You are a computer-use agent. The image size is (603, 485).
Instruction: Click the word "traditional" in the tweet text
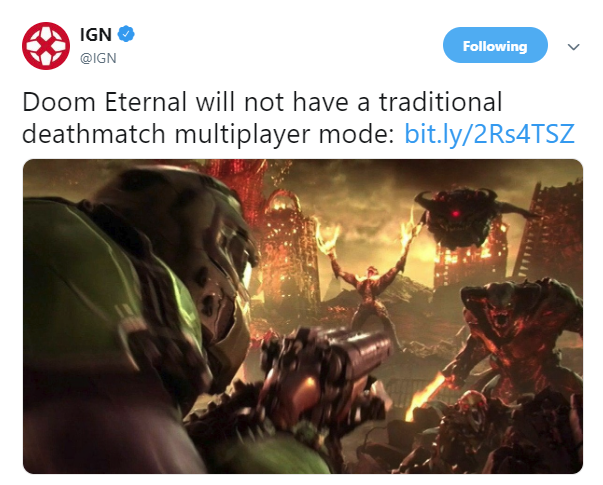(441, 102)
